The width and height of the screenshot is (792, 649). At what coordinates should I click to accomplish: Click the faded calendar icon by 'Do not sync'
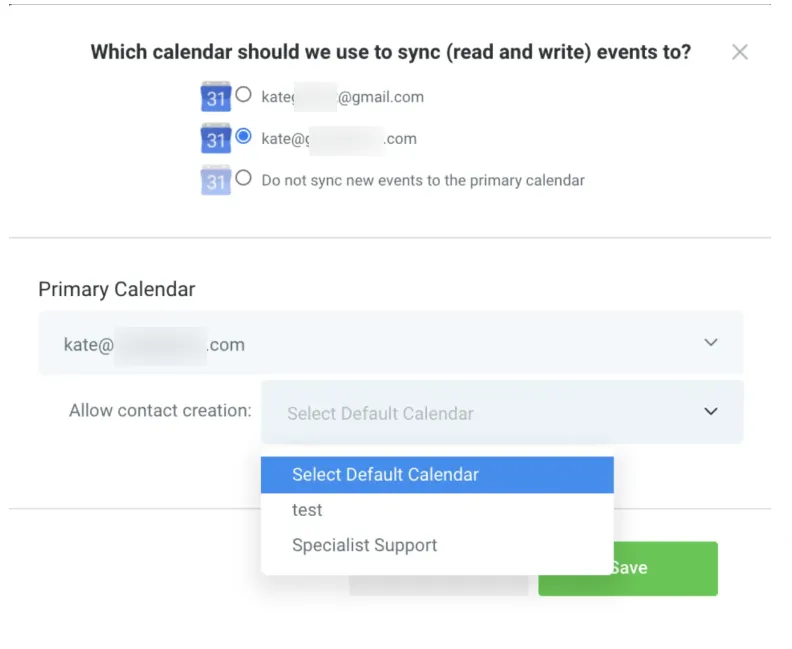[216, 180]
